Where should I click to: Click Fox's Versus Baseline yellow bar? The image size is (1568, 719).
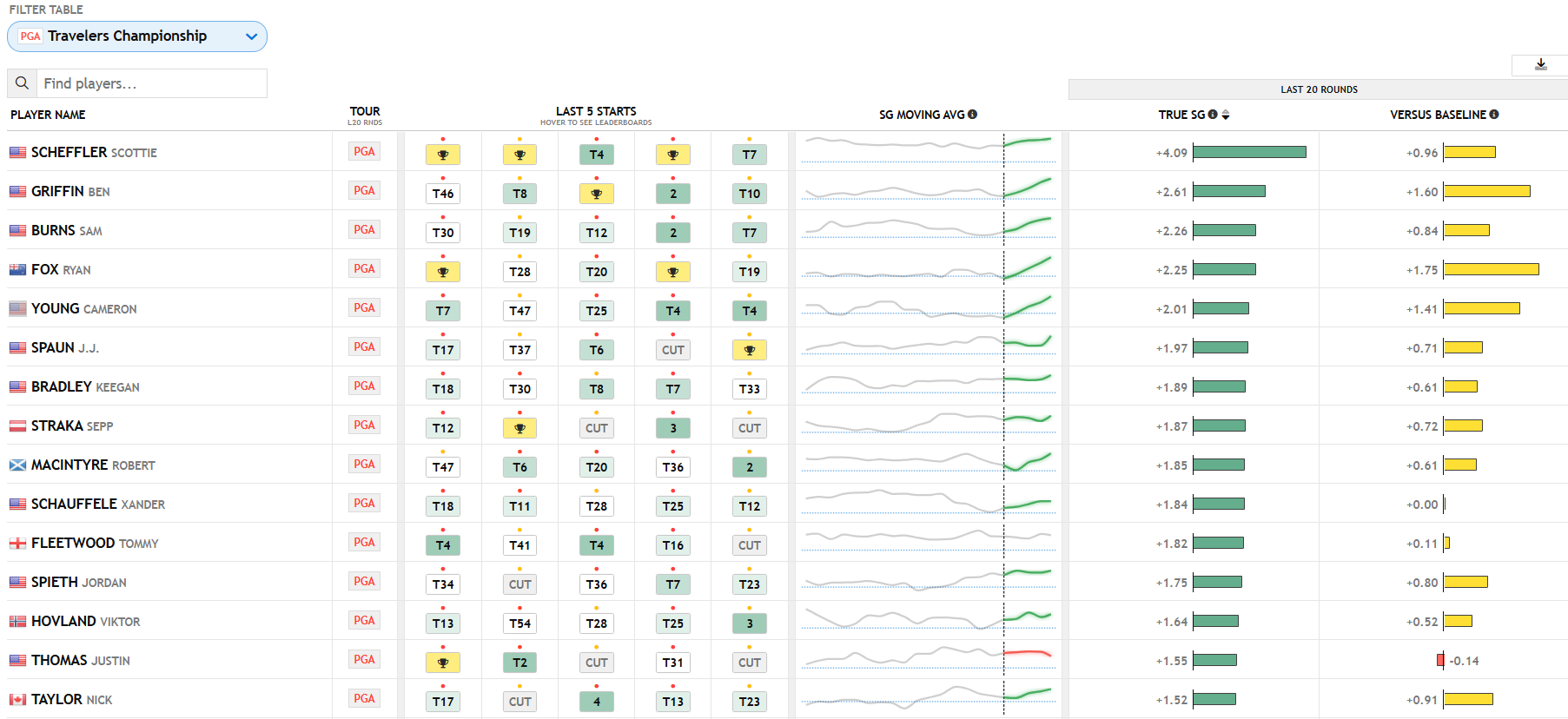1491,269
